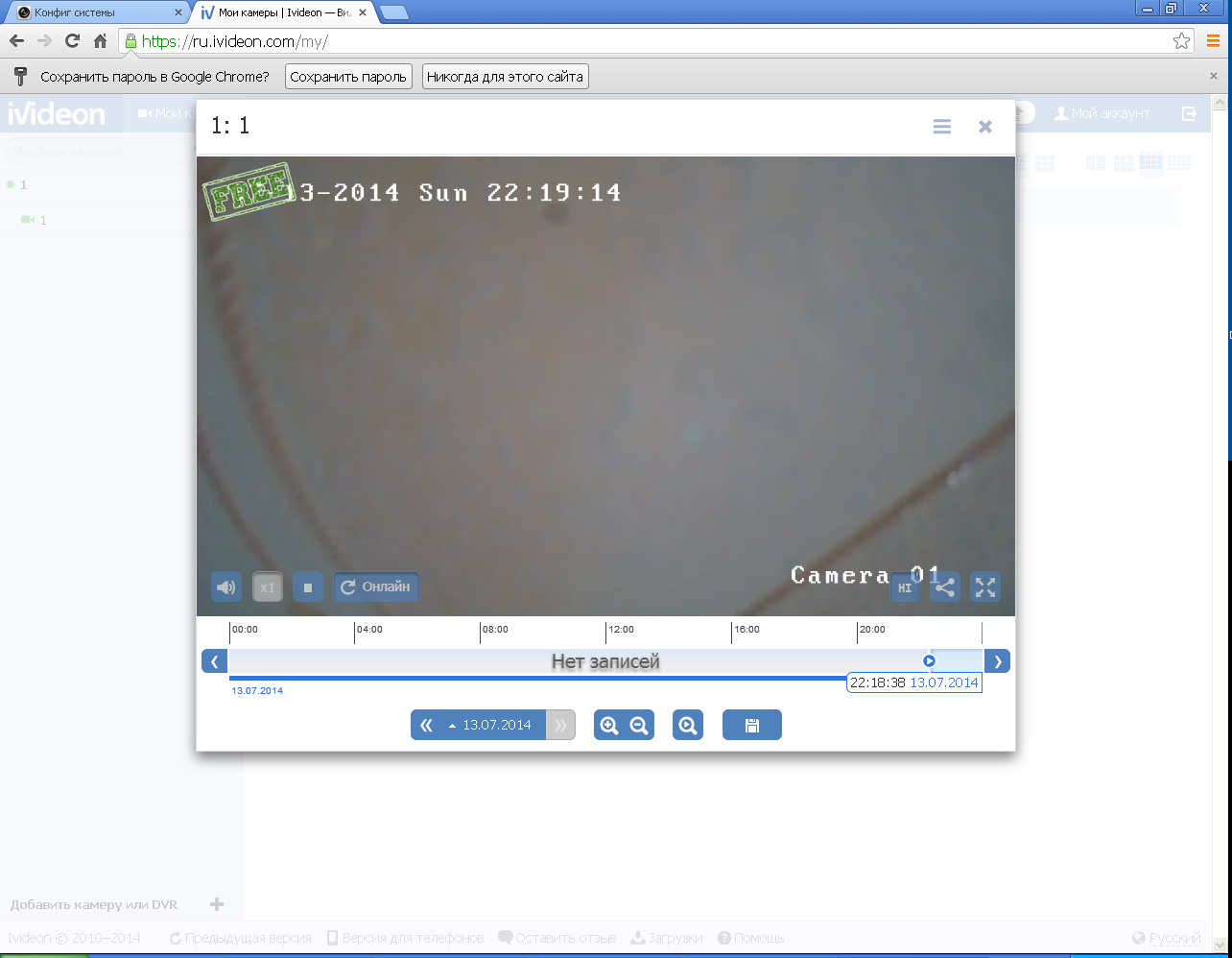Select camera 1 with green camera icon

[34, 221]
